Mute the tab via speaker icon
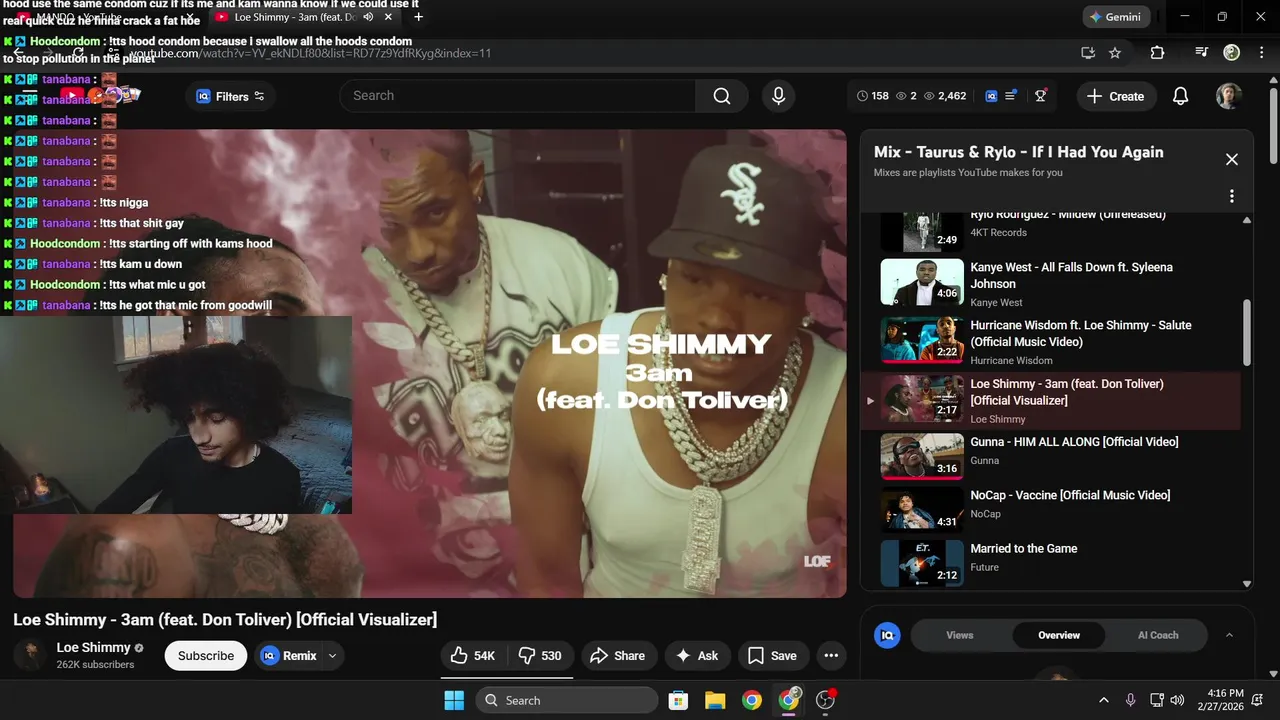The image size is (1280, 720). click(x=368, y=17)
